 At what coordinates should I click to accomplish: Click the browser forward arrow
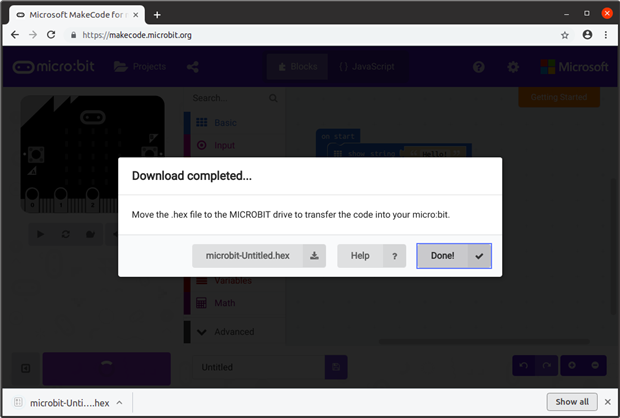[33, 35]
